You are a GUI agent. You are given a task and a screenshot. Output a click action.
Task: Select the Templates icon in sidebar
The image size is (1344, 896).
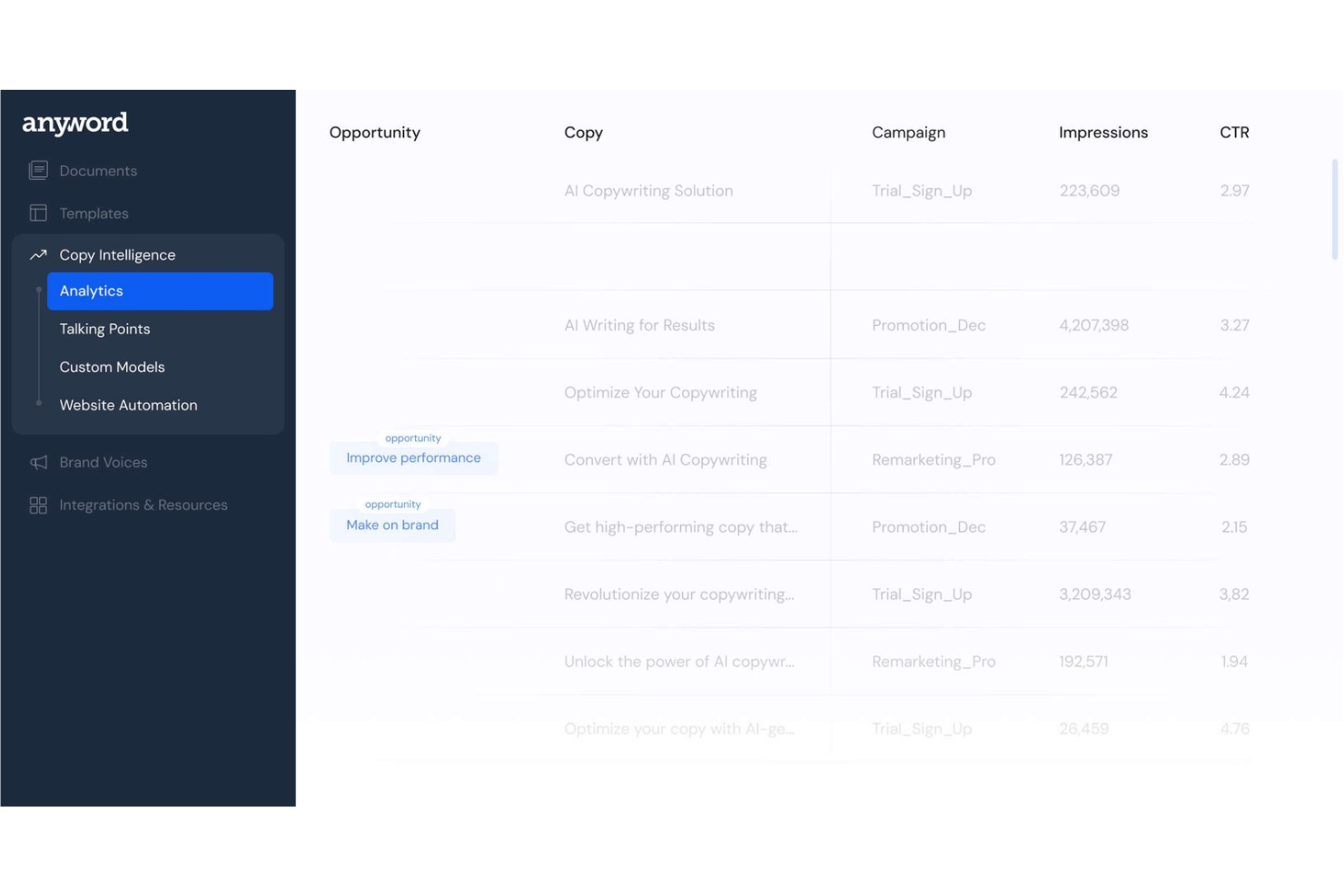[38, 212]
